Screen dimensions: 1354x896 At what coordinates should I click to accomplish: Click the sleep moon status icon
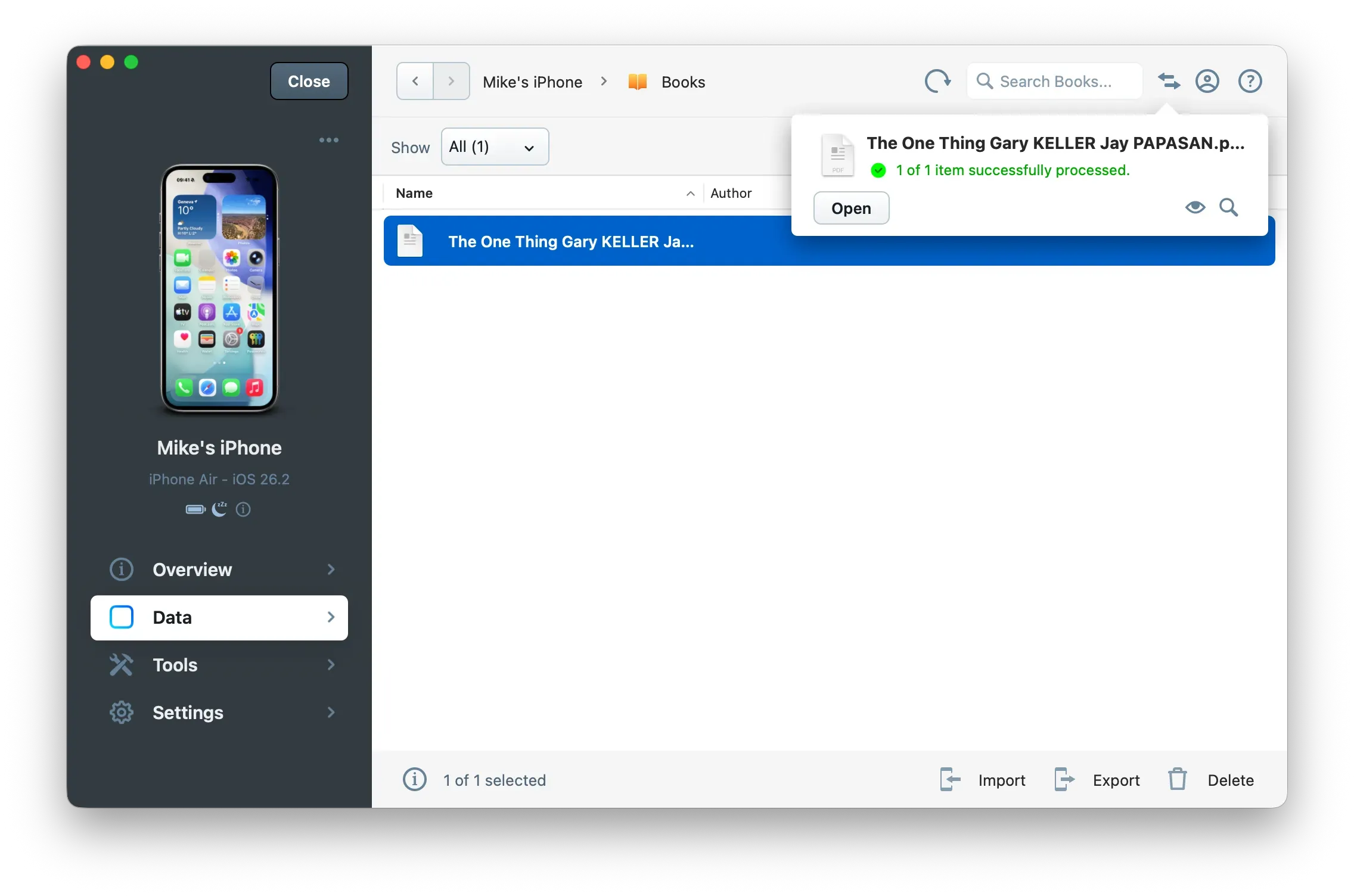[219, 509]
